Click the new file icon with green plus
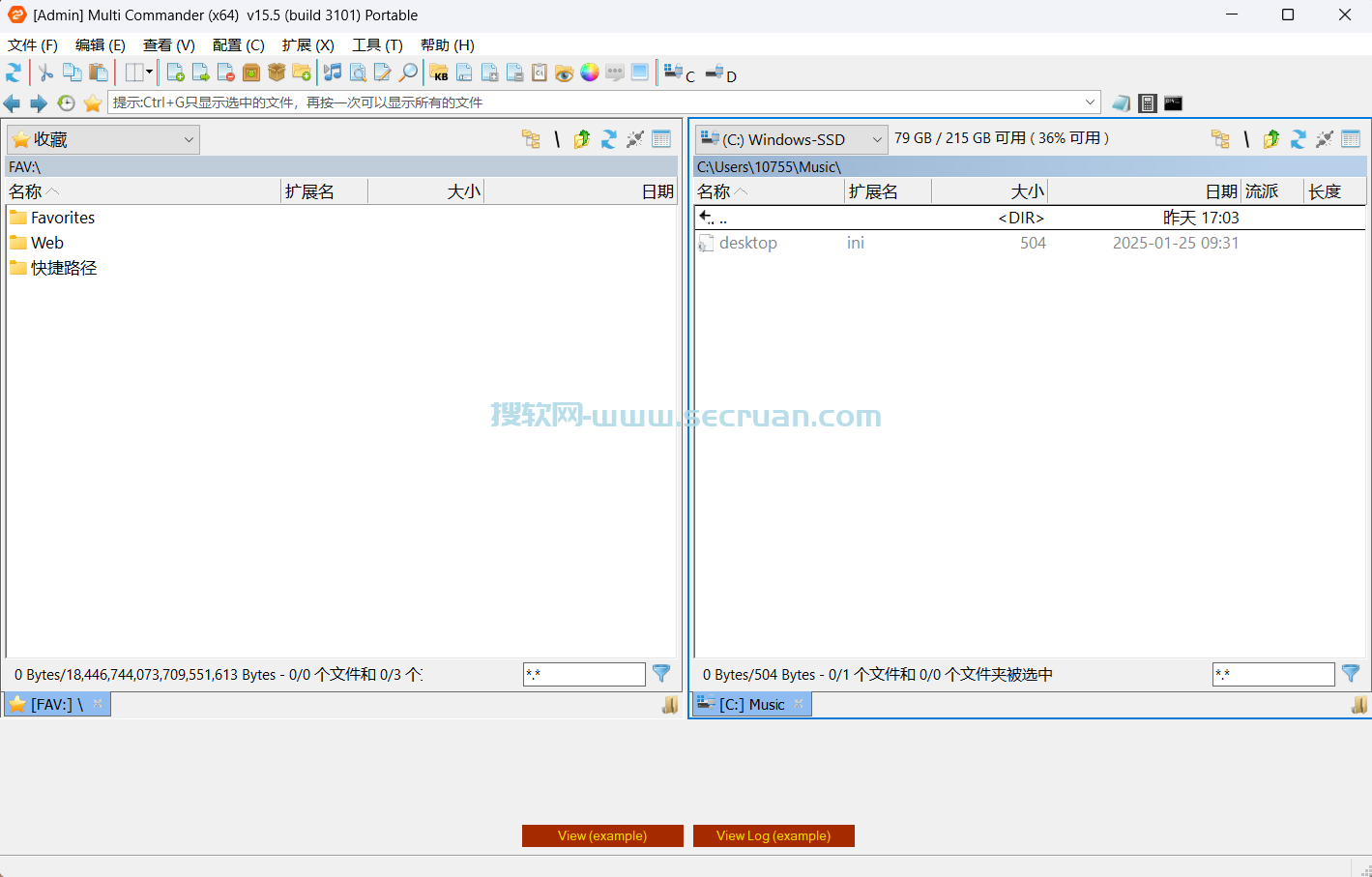The width and height of the screenshot is (1372, 877). (175, 73)
